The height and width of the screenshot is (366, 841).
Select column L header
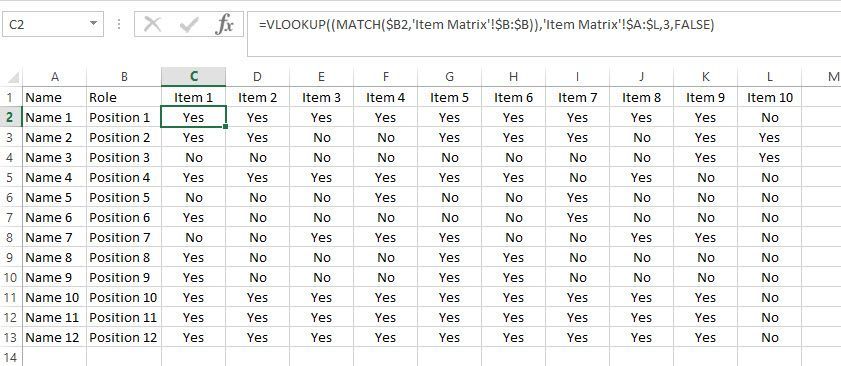769,77
